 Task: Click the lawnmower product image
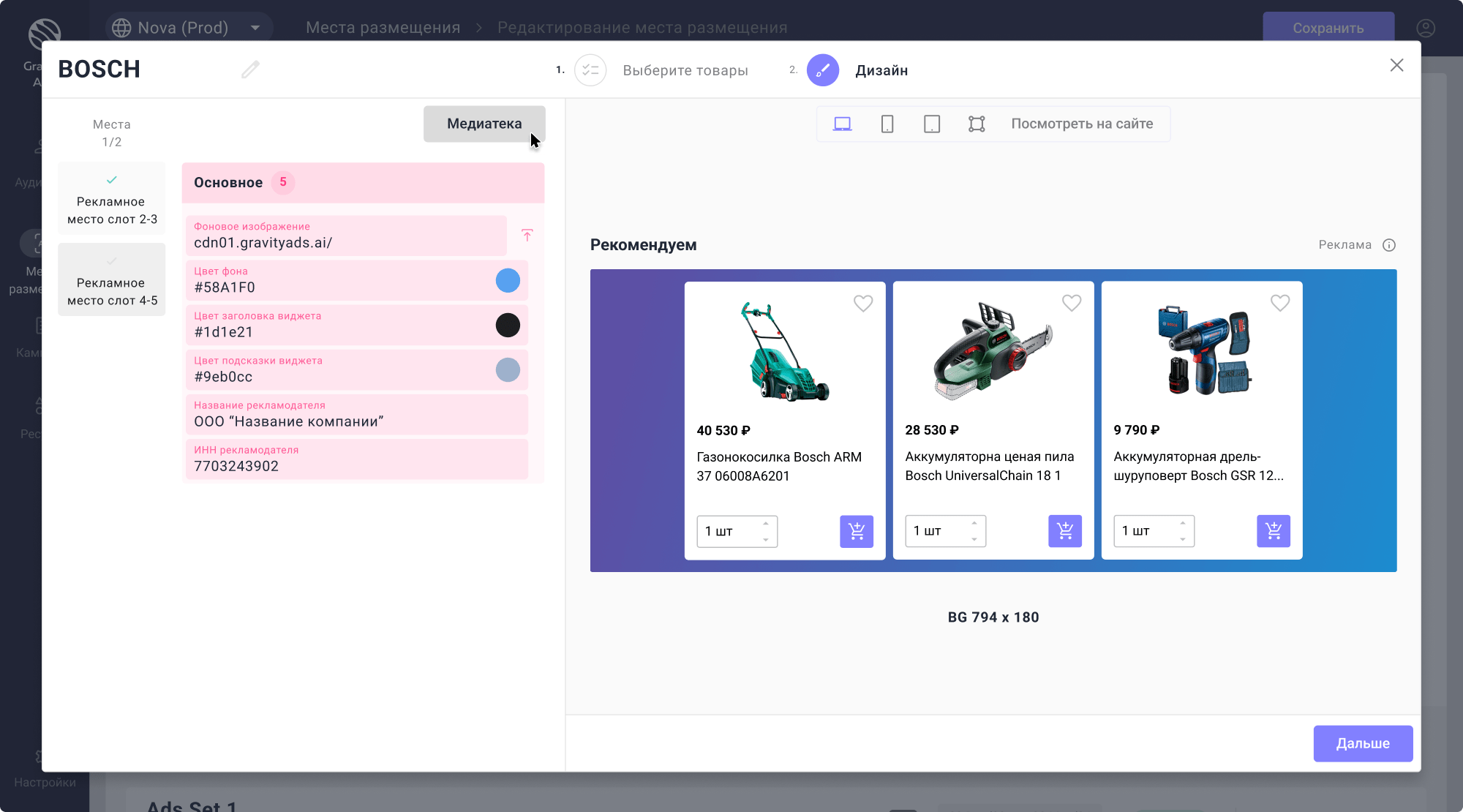[785, 351]
